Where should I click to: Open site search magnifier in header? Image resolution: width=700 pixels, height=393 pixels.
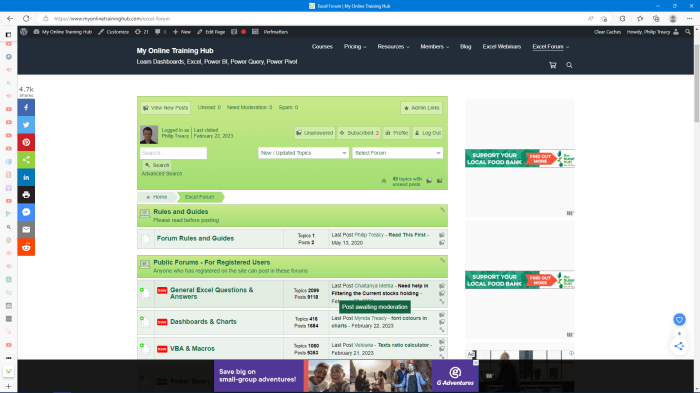(x=569, y=65)
